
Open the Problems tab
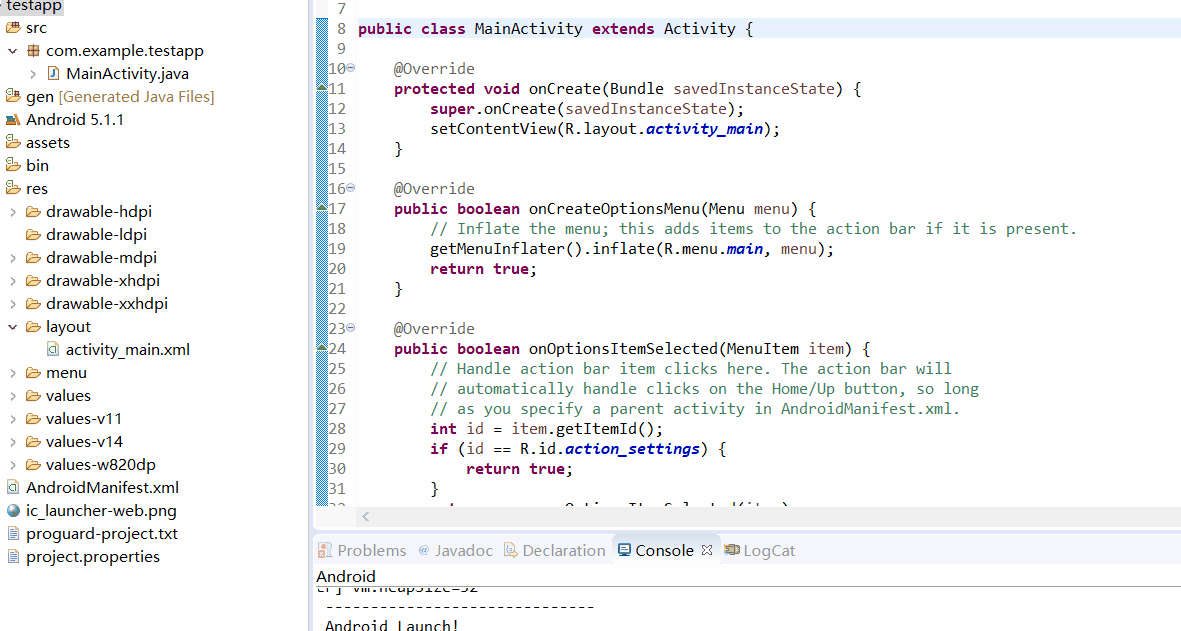tap(362, 550)
